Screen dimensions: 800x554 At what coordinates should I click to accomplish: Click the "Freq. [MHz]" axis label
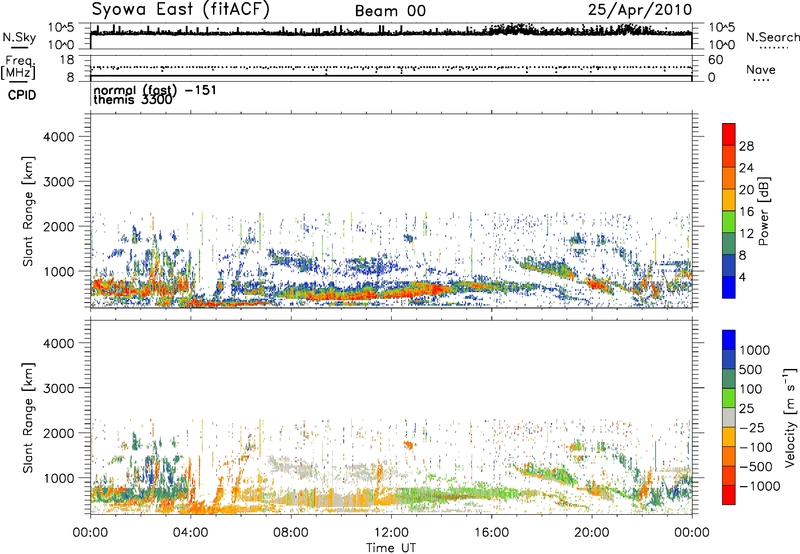click(x=18, y=67)
